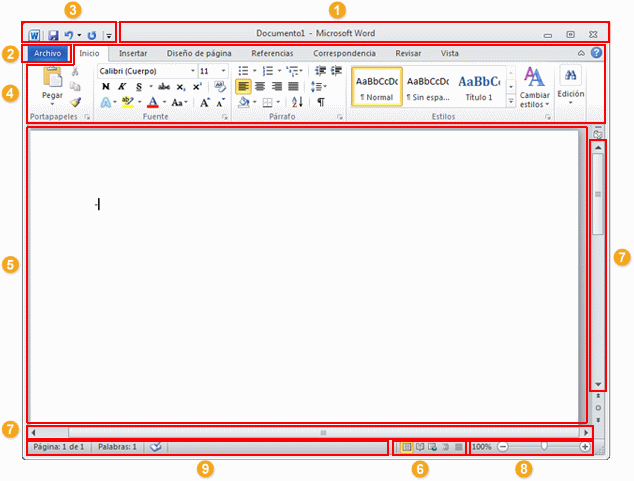Image resolution: width=634 pixels, height=481 pixels.
Task: Open the line spacing dropdown
Action: point(319,86)
